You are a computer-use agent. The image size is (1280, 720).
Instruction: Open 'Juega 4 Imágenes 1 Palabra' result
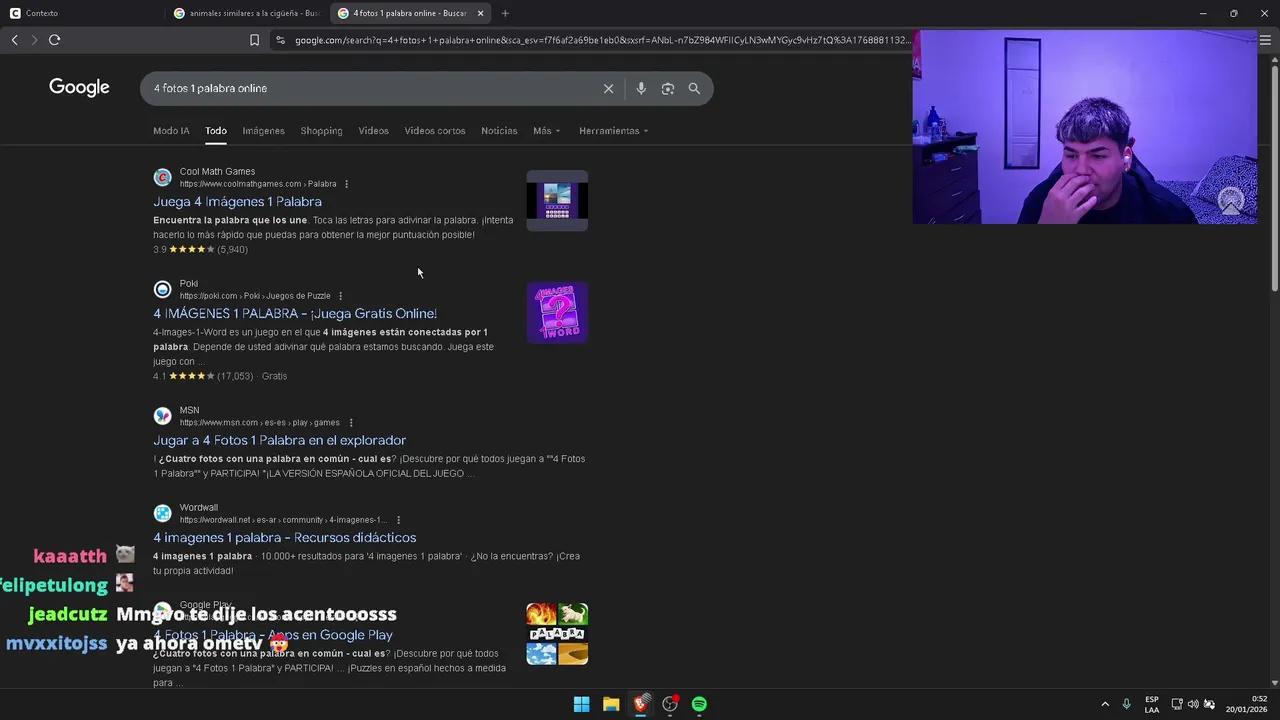[237, 202]
